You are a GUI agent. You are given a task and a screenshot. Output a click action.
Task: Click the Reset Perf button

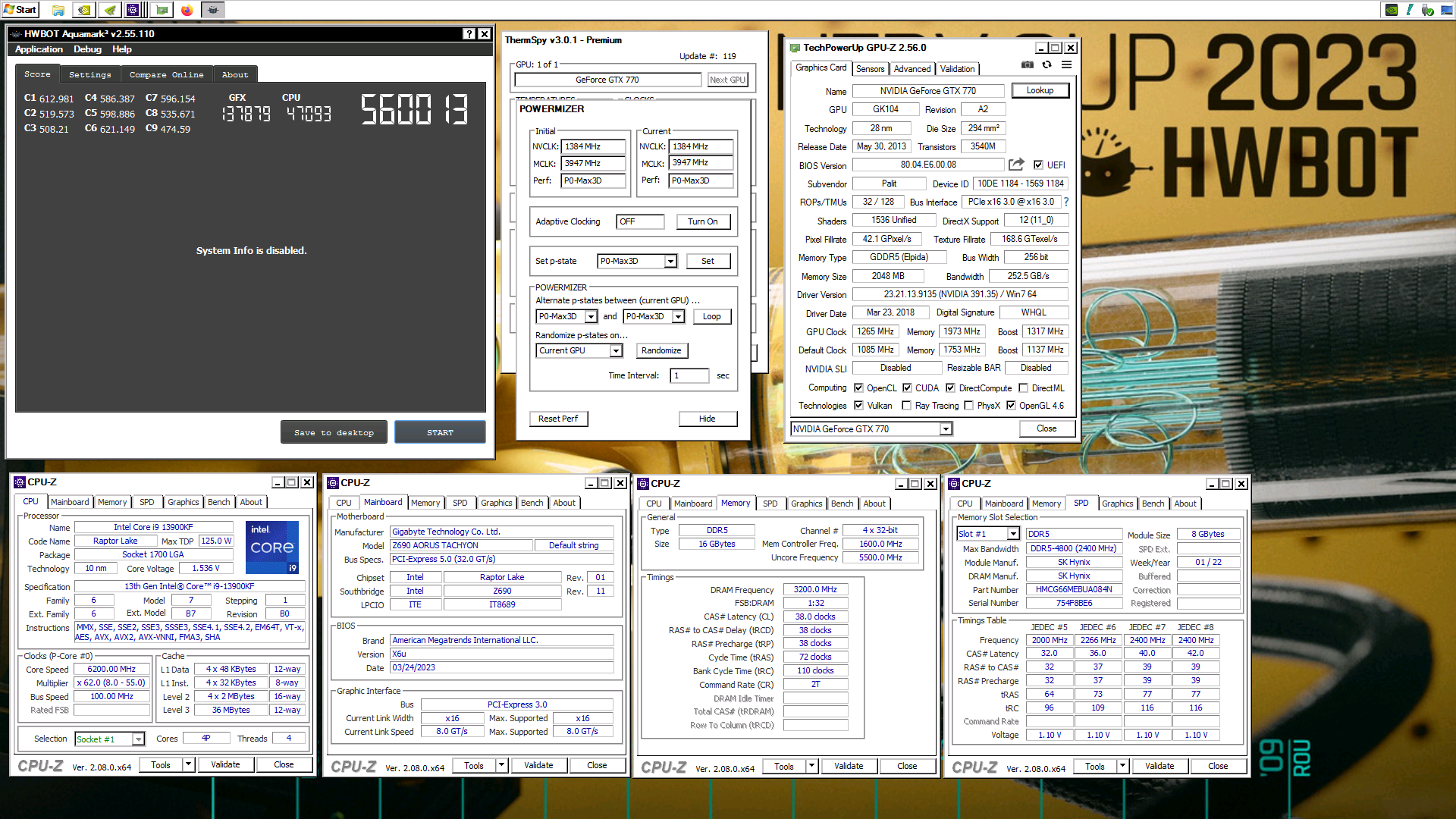558,419
